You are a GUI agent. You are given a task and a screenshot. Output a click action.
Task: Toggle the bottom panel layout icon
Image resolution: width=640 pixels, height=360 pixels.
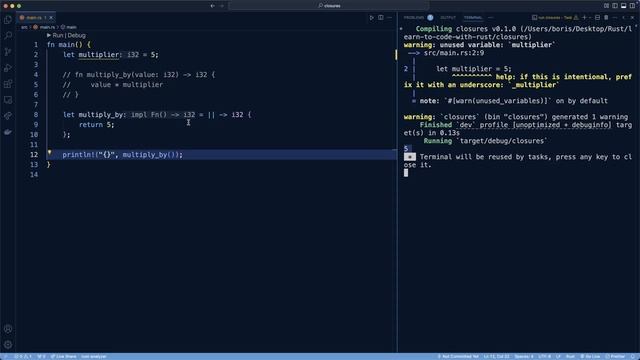click(x=624, y=6)
